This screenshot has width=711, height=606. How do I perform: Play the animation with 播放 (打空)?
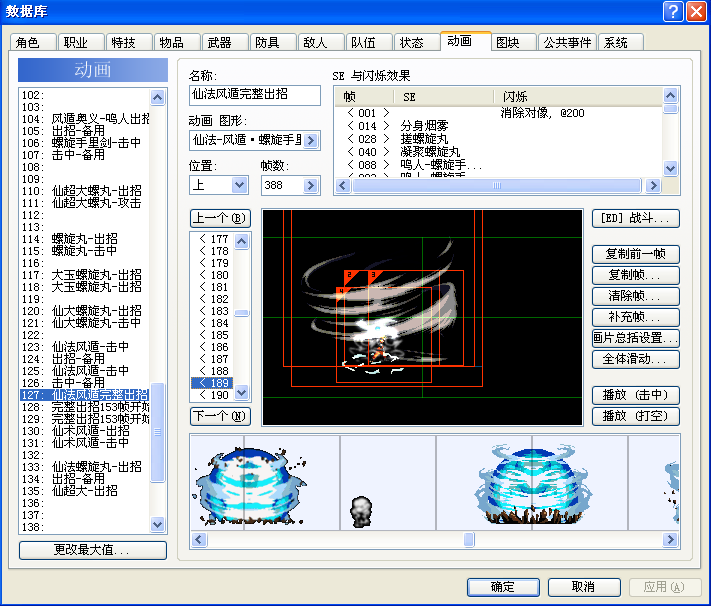636,416
